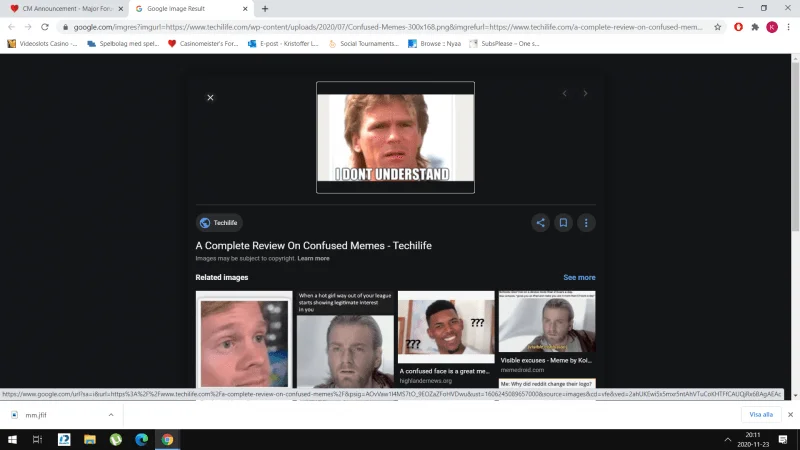Screen dimensions: 800x450
Task: Open File Explorer from taskbar
Action: 90,439
